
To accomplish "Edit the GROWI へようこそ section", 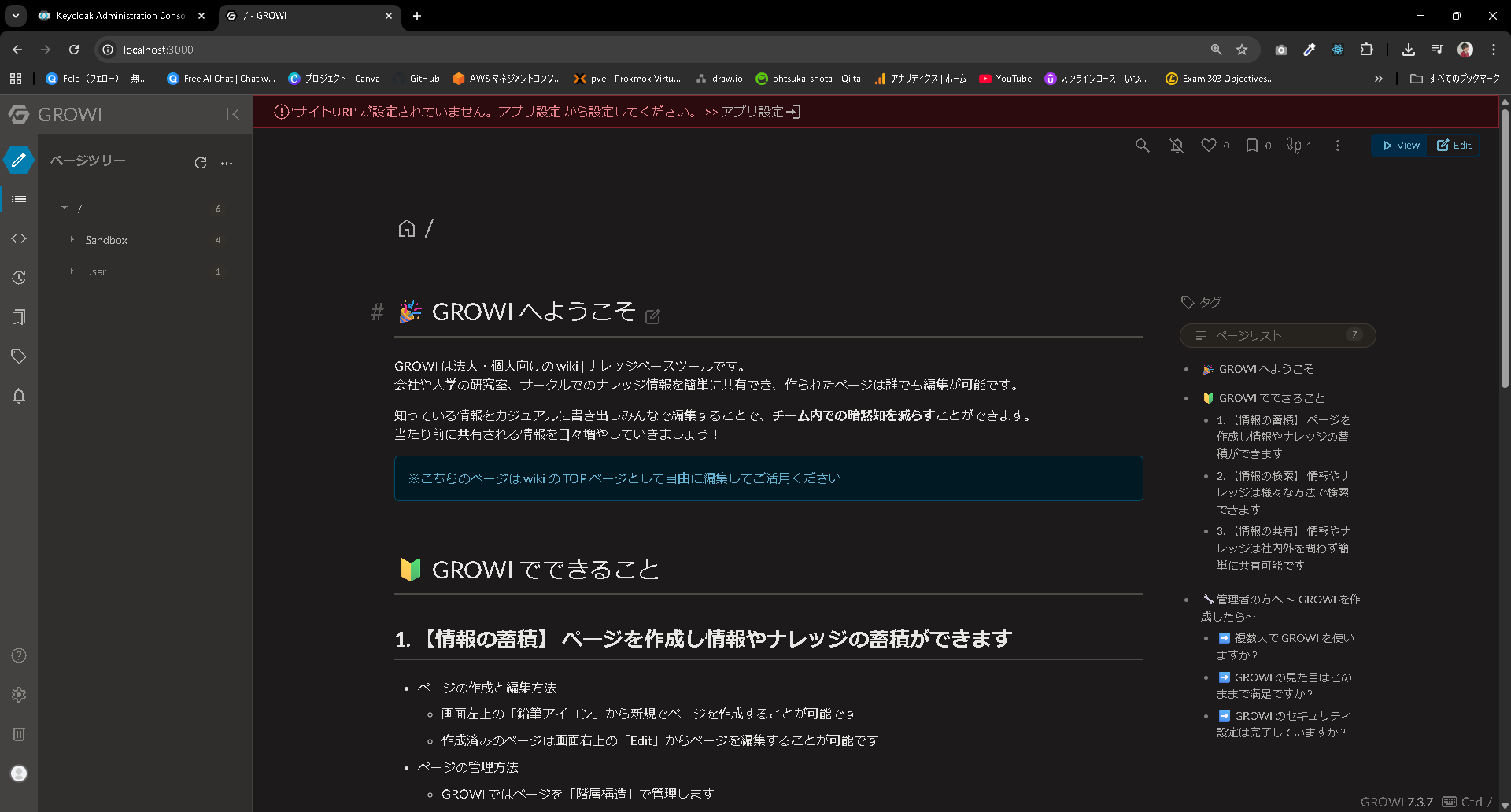I will coord(652,316).
